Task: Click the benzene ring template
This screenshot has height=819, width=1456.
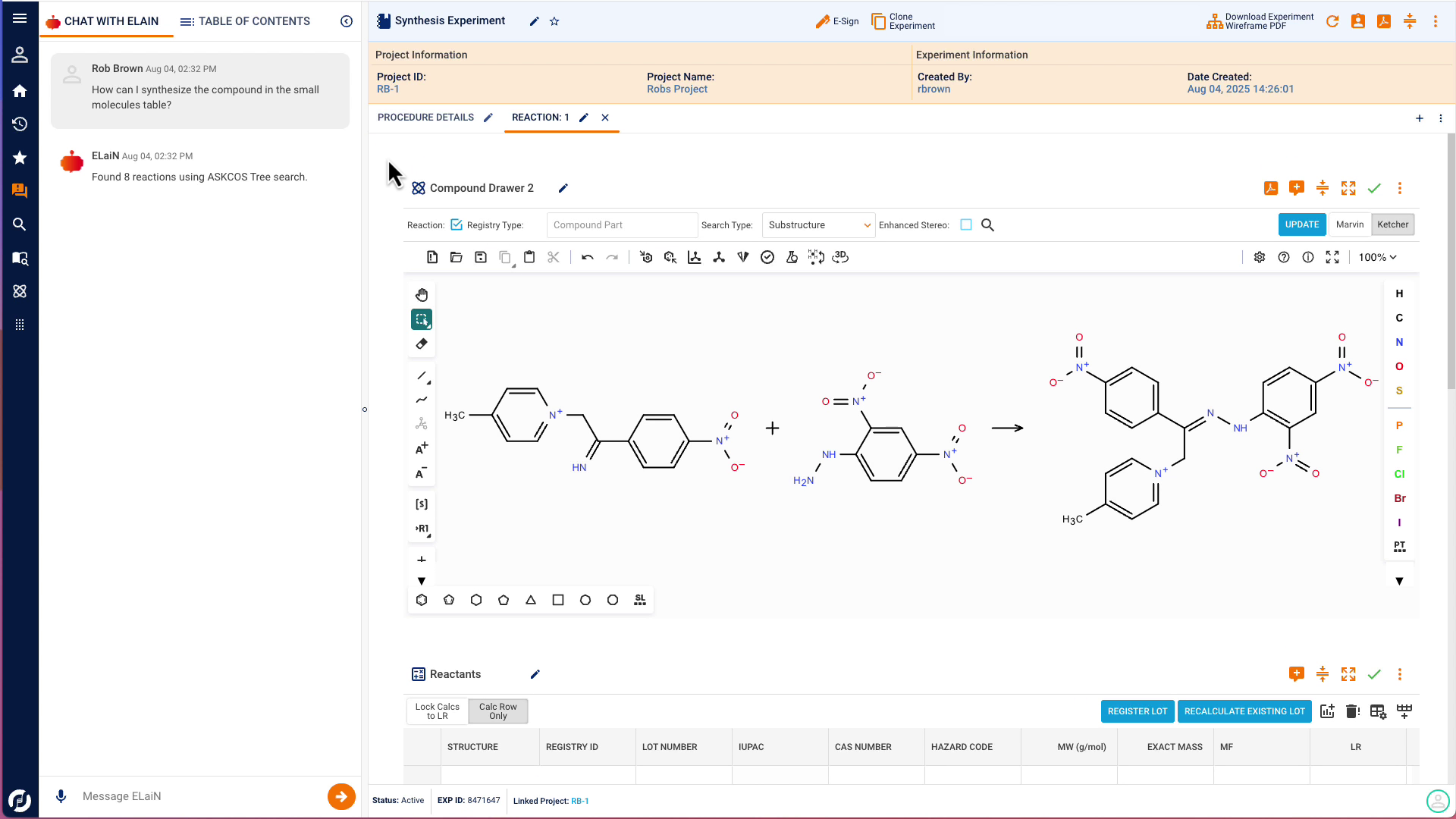Action: pyautogui.click(x=422, y=600)
